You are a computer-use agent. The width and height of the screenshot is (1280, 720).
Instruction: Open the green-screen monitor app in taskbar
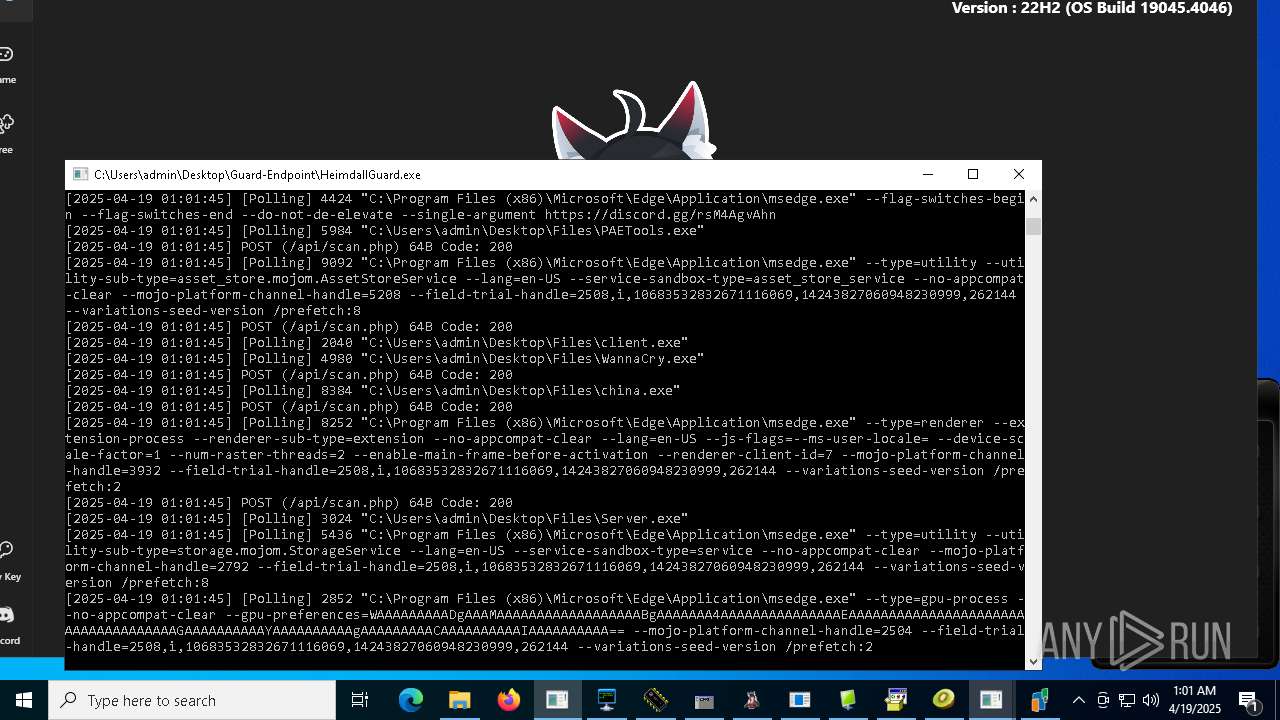606,700
